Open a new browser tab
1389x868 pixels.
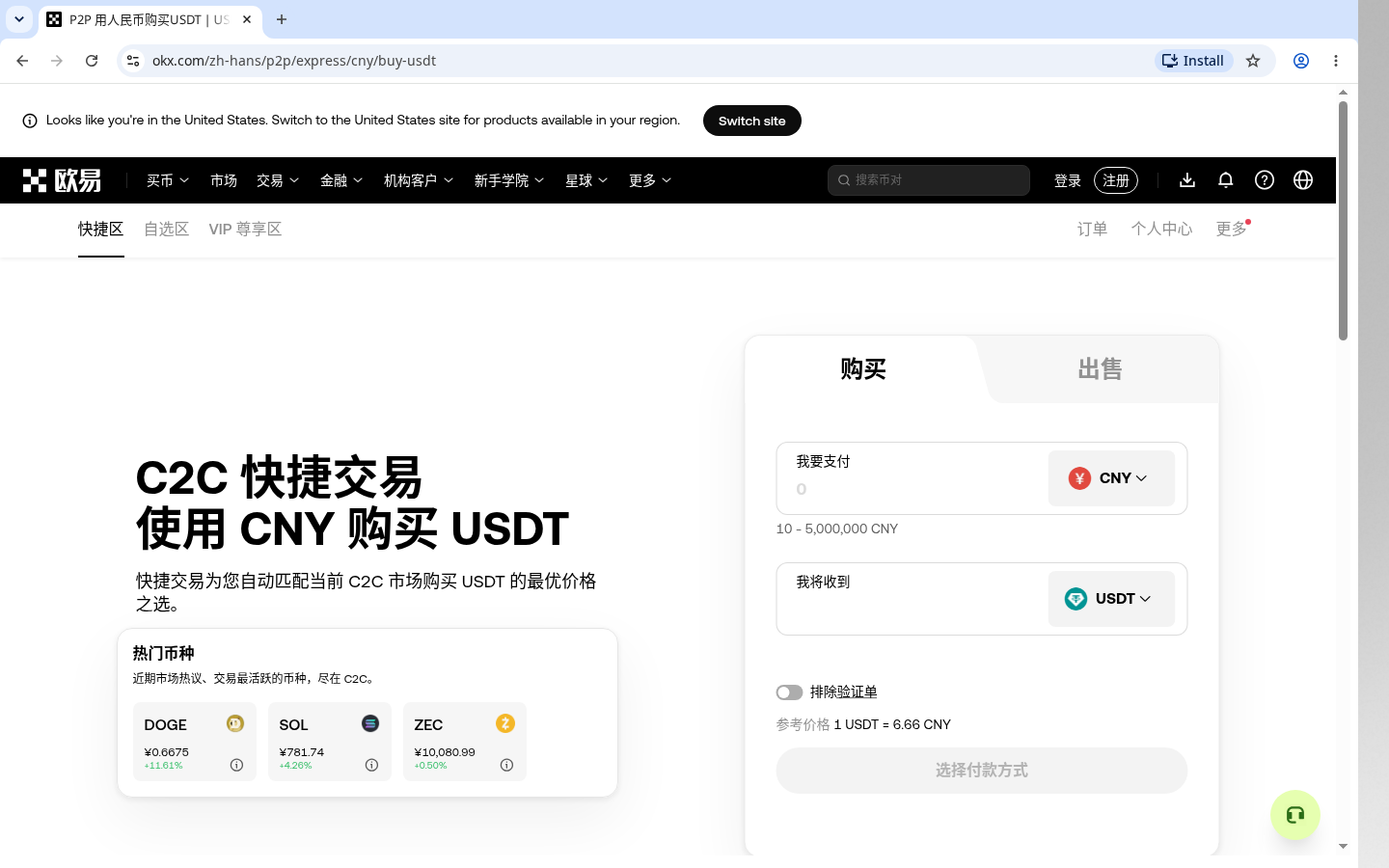click(x=282, y=19)
